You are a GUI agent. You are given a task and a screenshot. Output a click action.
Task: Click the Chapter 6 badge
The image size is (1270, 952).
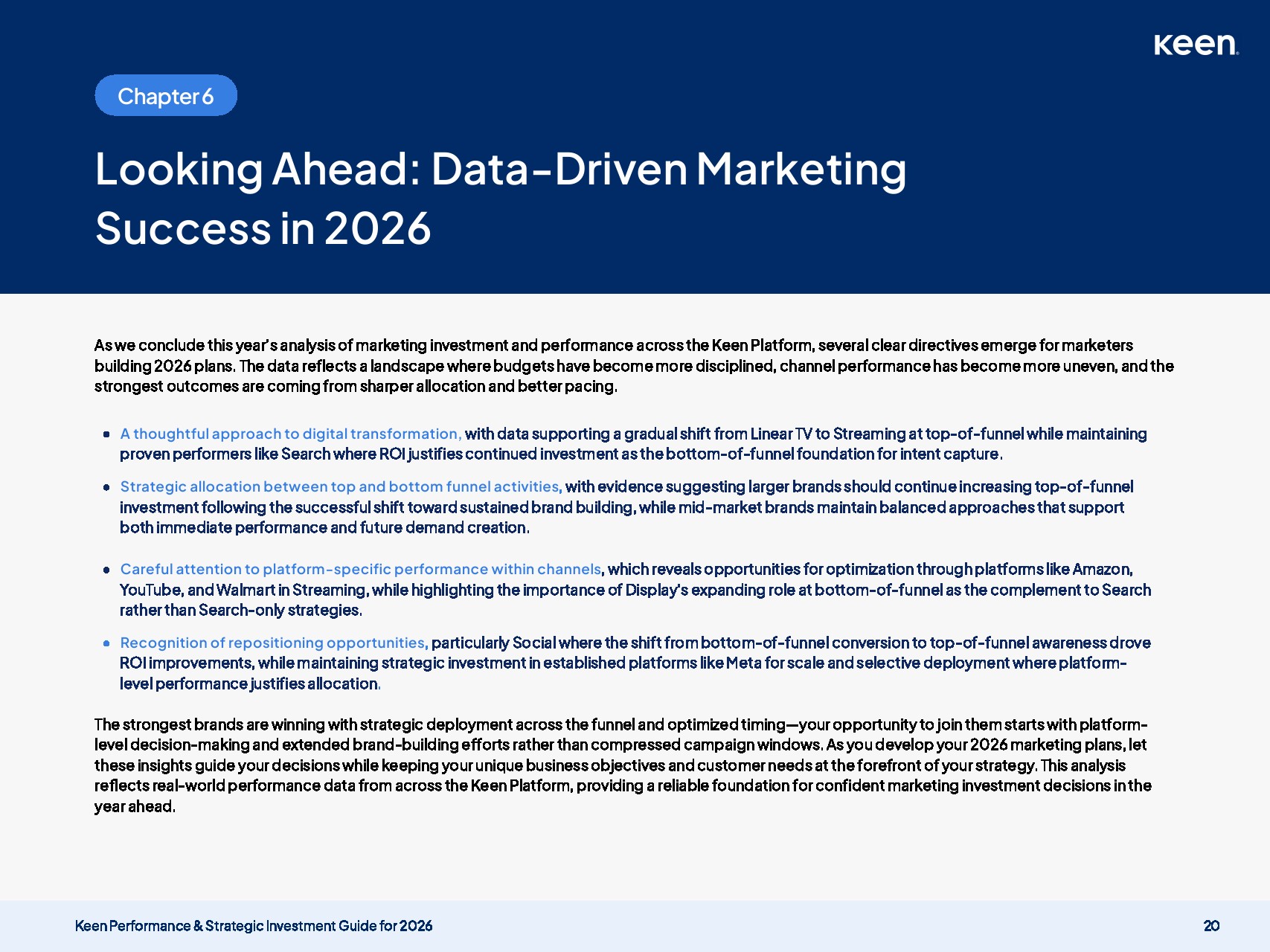point(166,96)
